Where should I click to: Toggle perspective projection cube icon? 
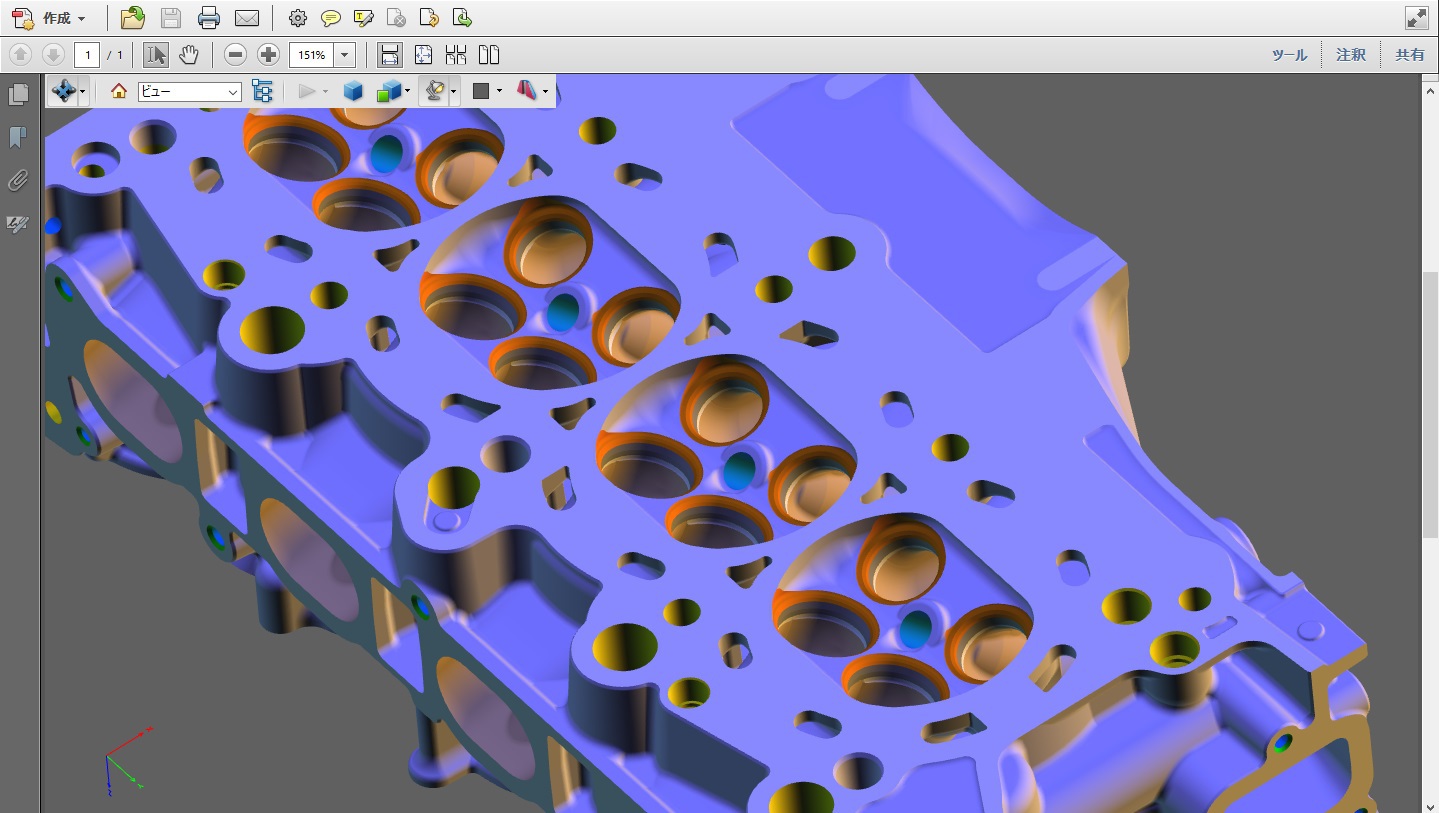pyautogui.click(x=353, y=91)
